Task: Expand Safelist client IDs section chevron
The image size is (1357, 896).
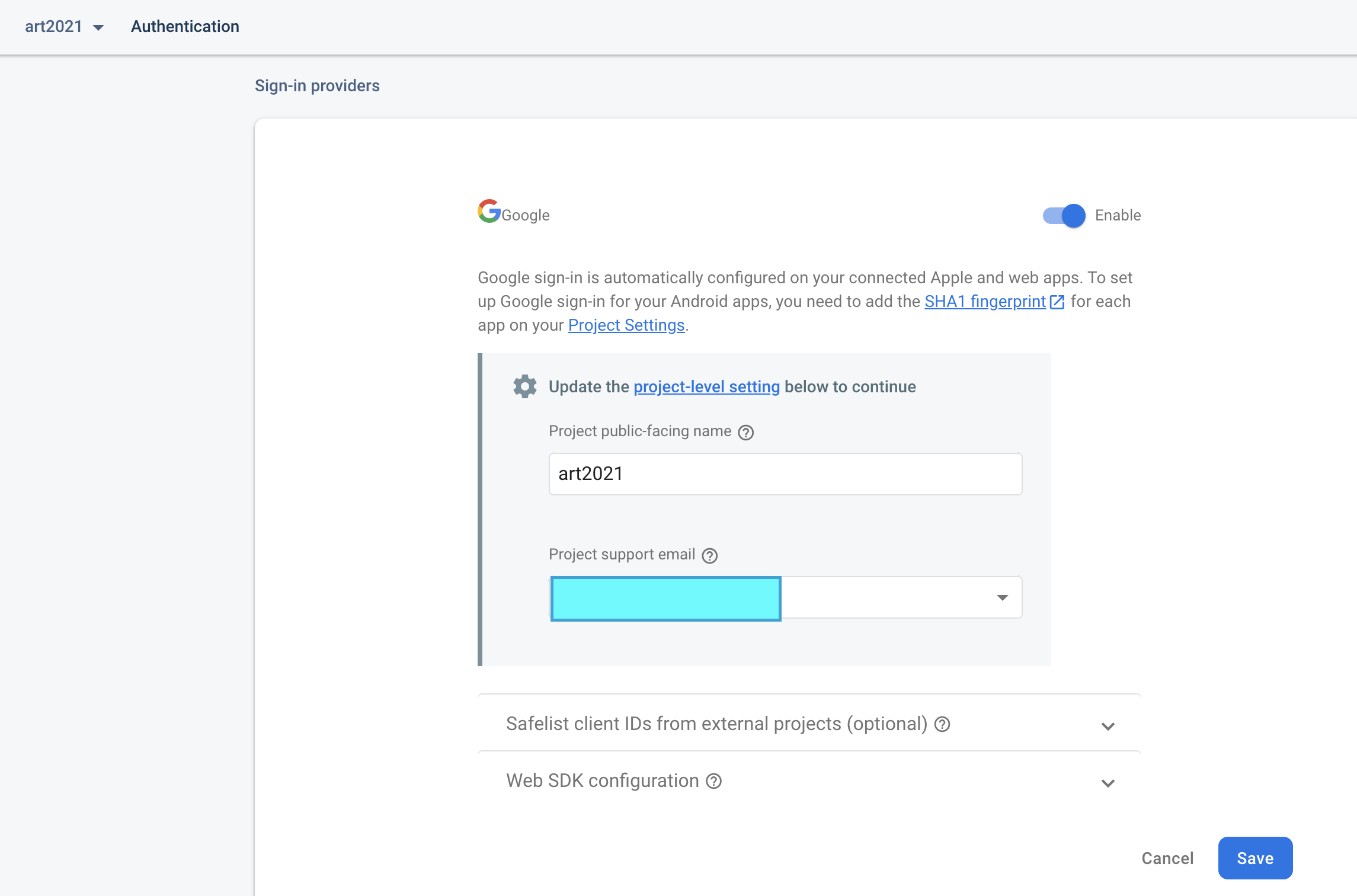Action: click(1108, 726)
